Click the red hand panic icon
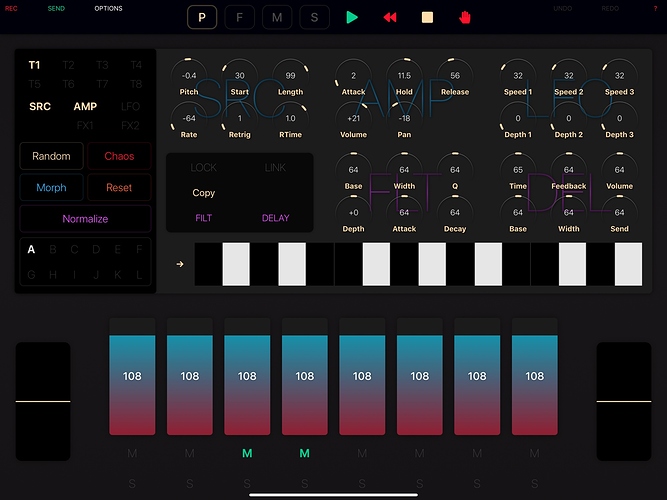The width and height of the screenshot is (667, 500). pos(465,17)
